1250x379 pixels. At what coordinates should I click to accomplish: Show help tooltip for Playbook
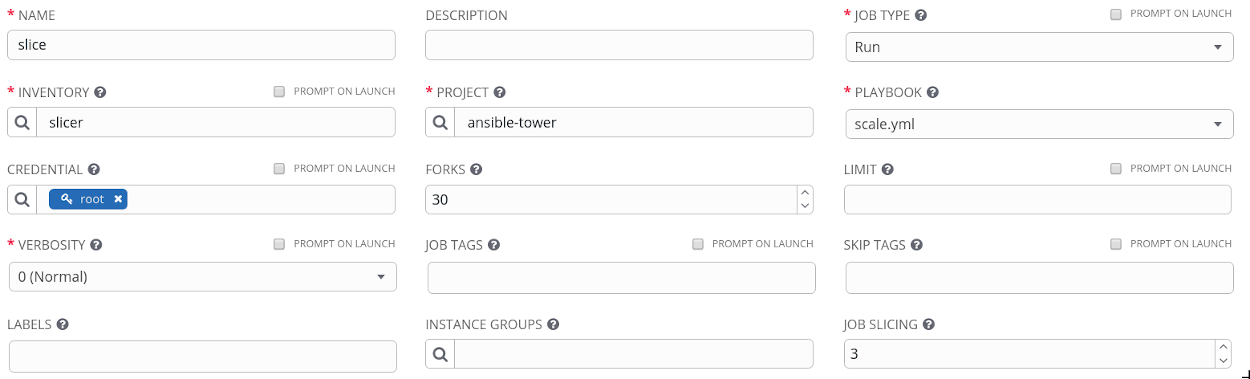tap(932, 92)
